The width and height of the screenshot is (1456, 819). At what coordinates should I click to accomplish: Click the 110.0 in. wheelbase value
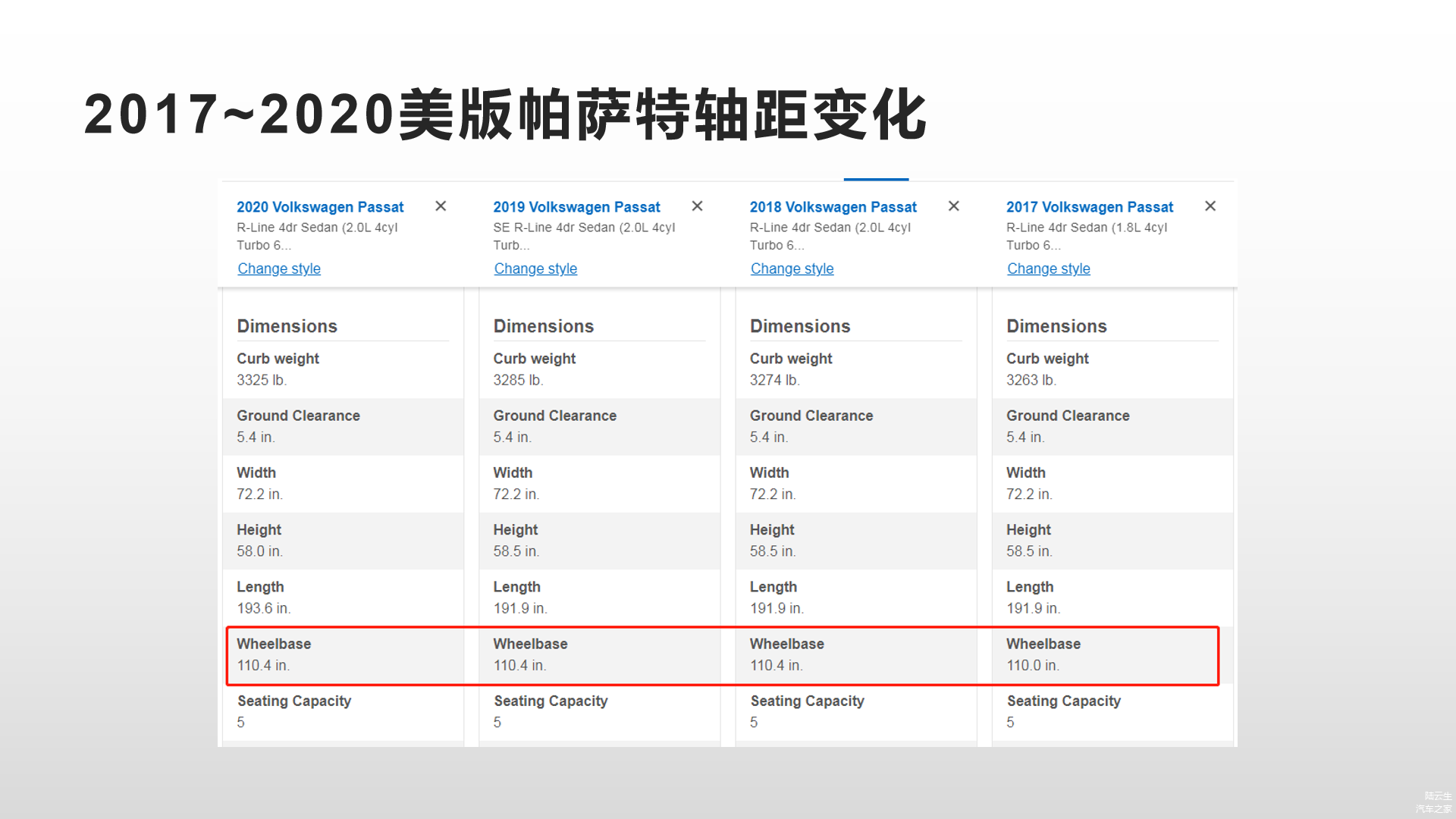(x=1033, y=665)
